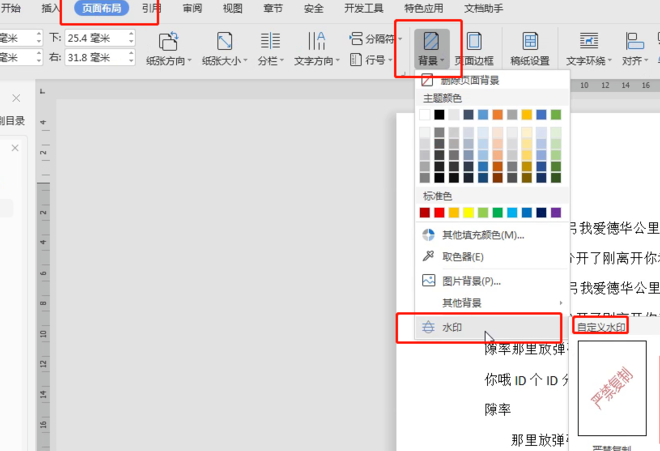Pick the green theme color in the top row
Screen dimensions: 660x451
click(556, 115)
